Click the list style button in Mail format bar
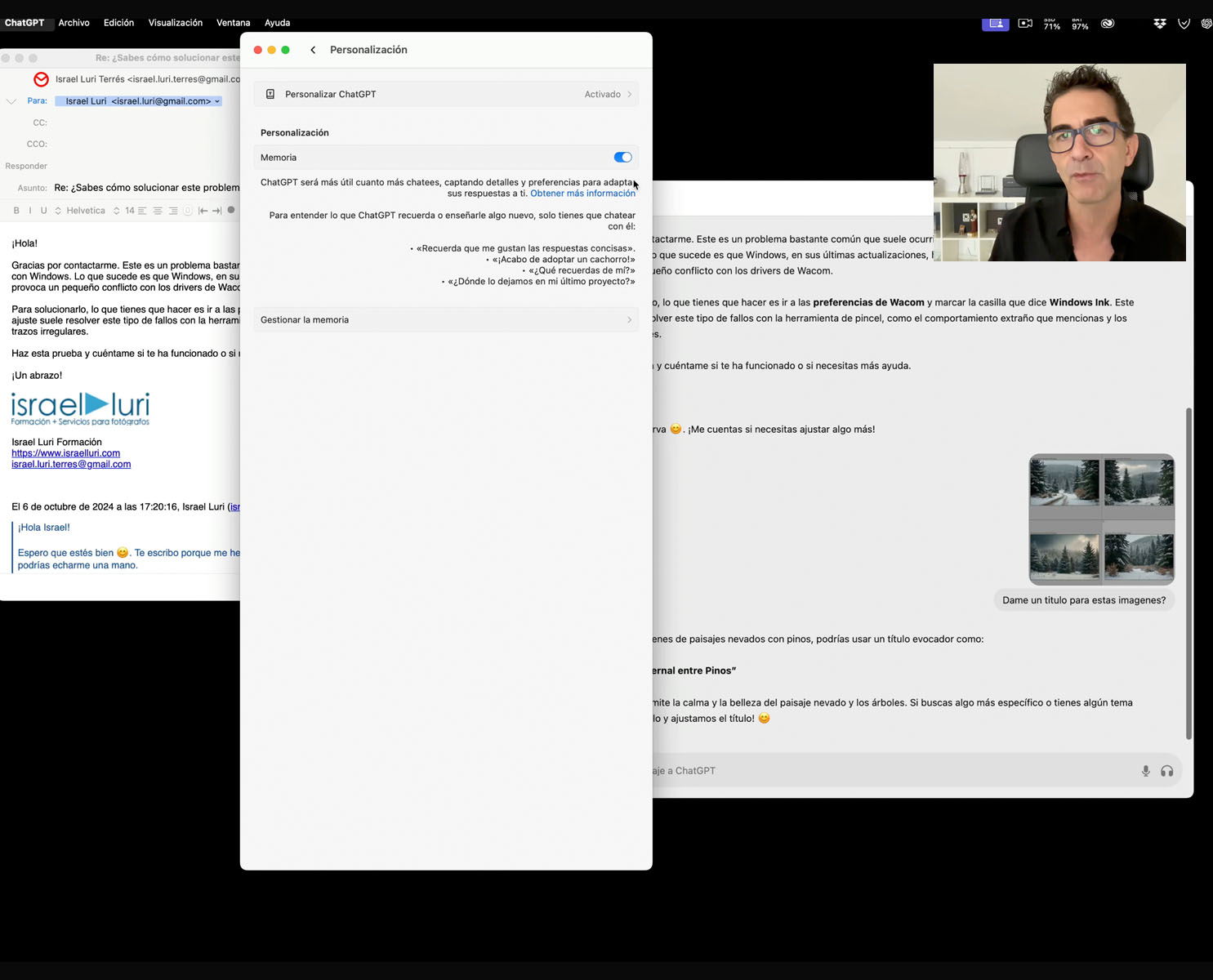The width and height of the screenshot is (1213, 980). [188, 211]
